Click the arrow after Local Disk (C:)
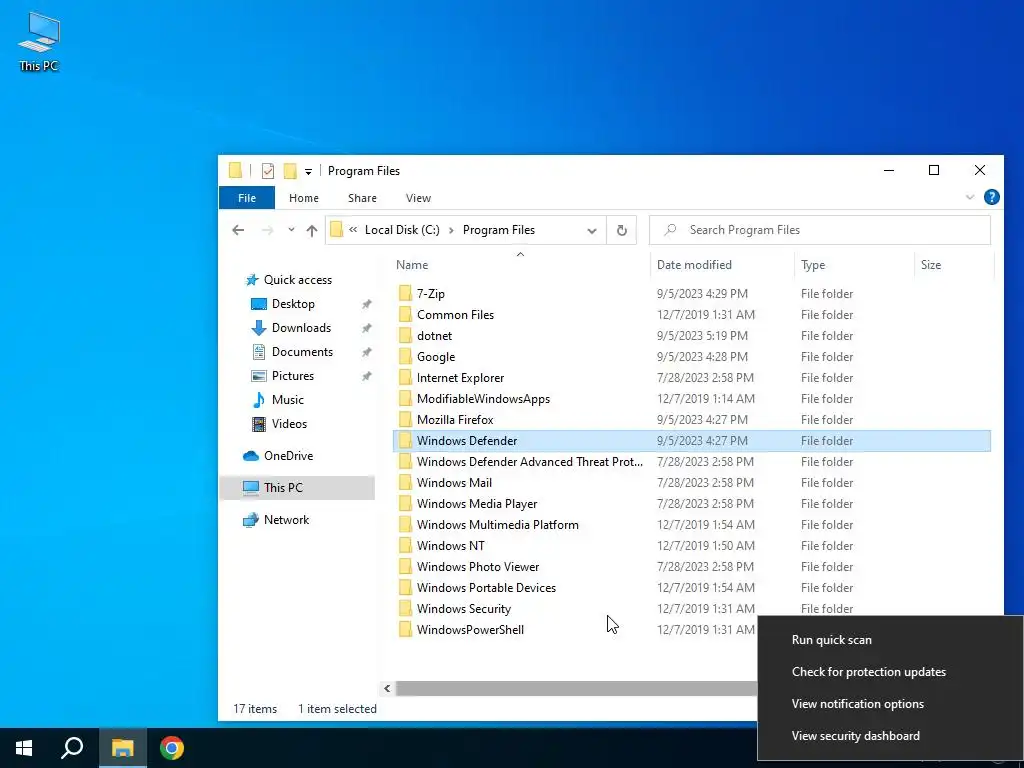This screenshot has height=768, width=1024. pyautogui.click(x=451, y=230)
